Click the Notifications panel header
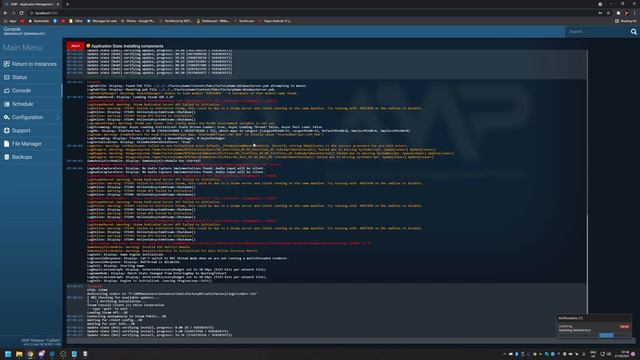 pyautogui.click(x=594, y=318)
